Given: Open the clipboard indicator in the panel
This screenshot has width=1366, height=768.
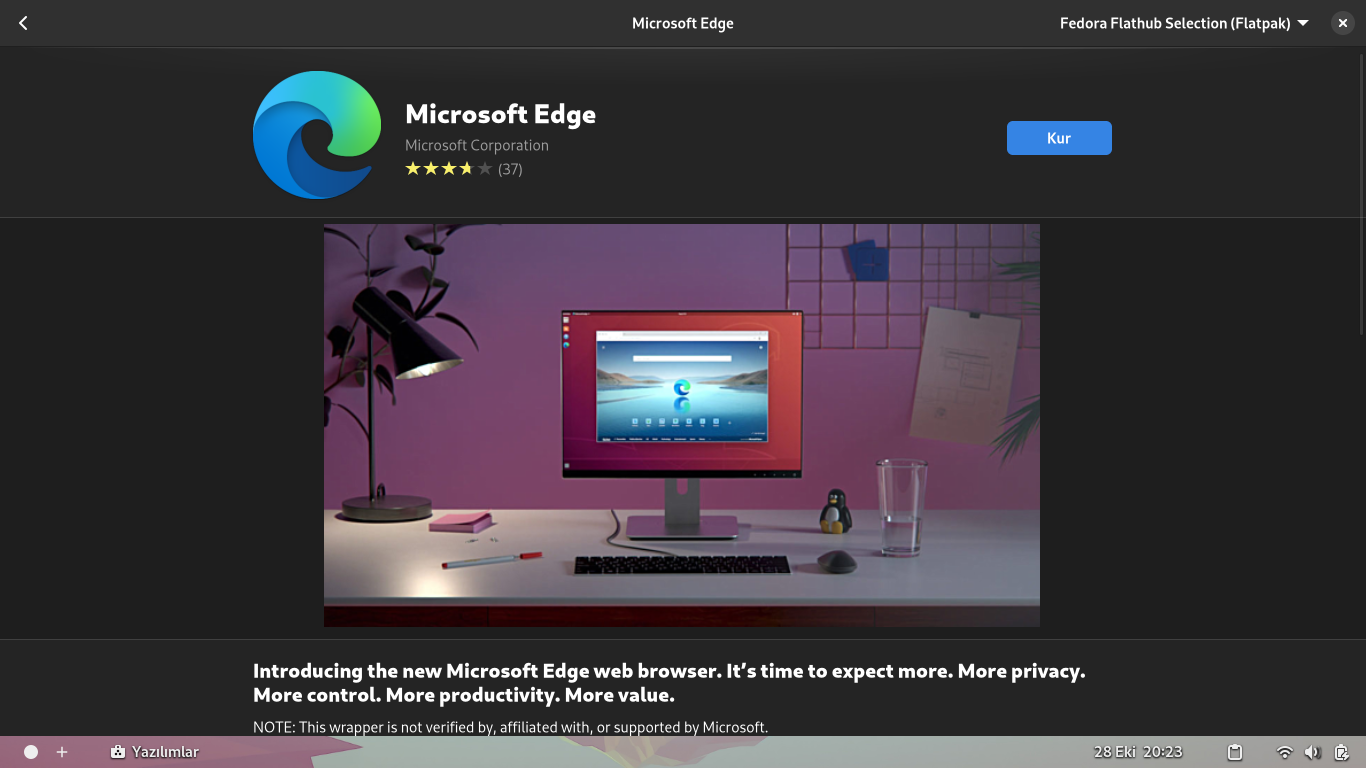Looking at the screenshot, I should (1235, 752).
